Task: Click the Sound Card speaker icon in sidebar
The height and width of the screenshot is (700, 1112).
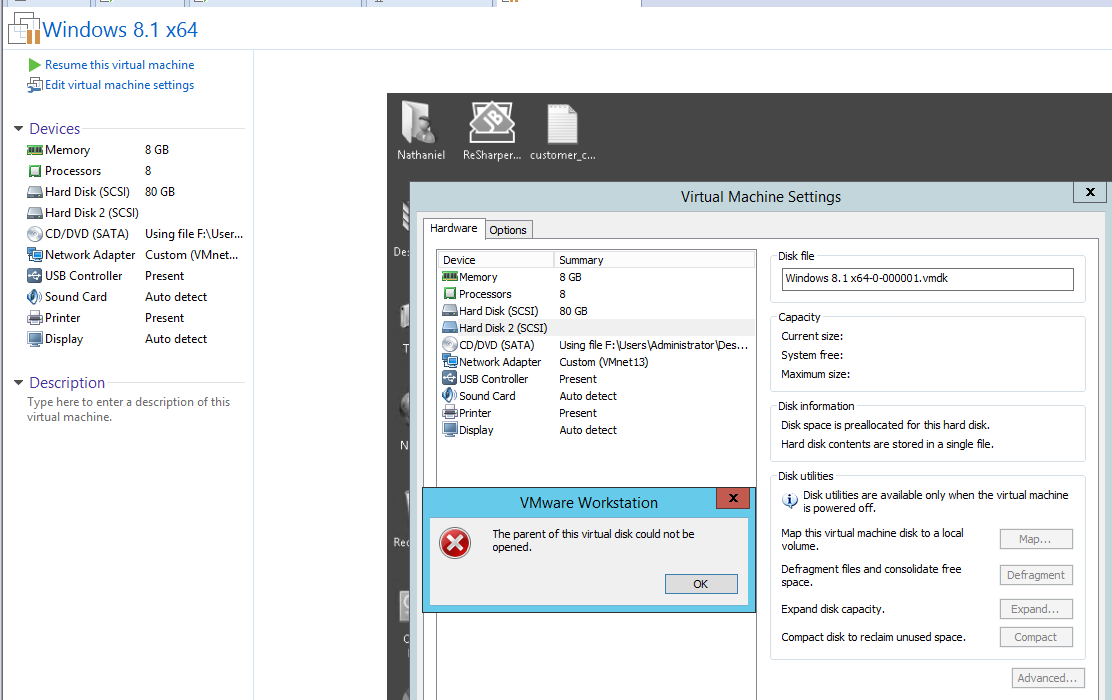Action: point(35,297)
